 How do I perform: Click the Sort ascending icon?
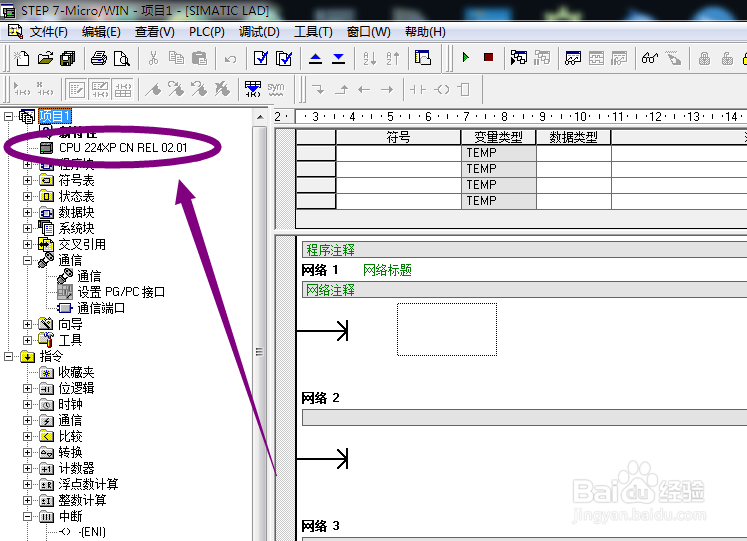click(x=370, y=59)
